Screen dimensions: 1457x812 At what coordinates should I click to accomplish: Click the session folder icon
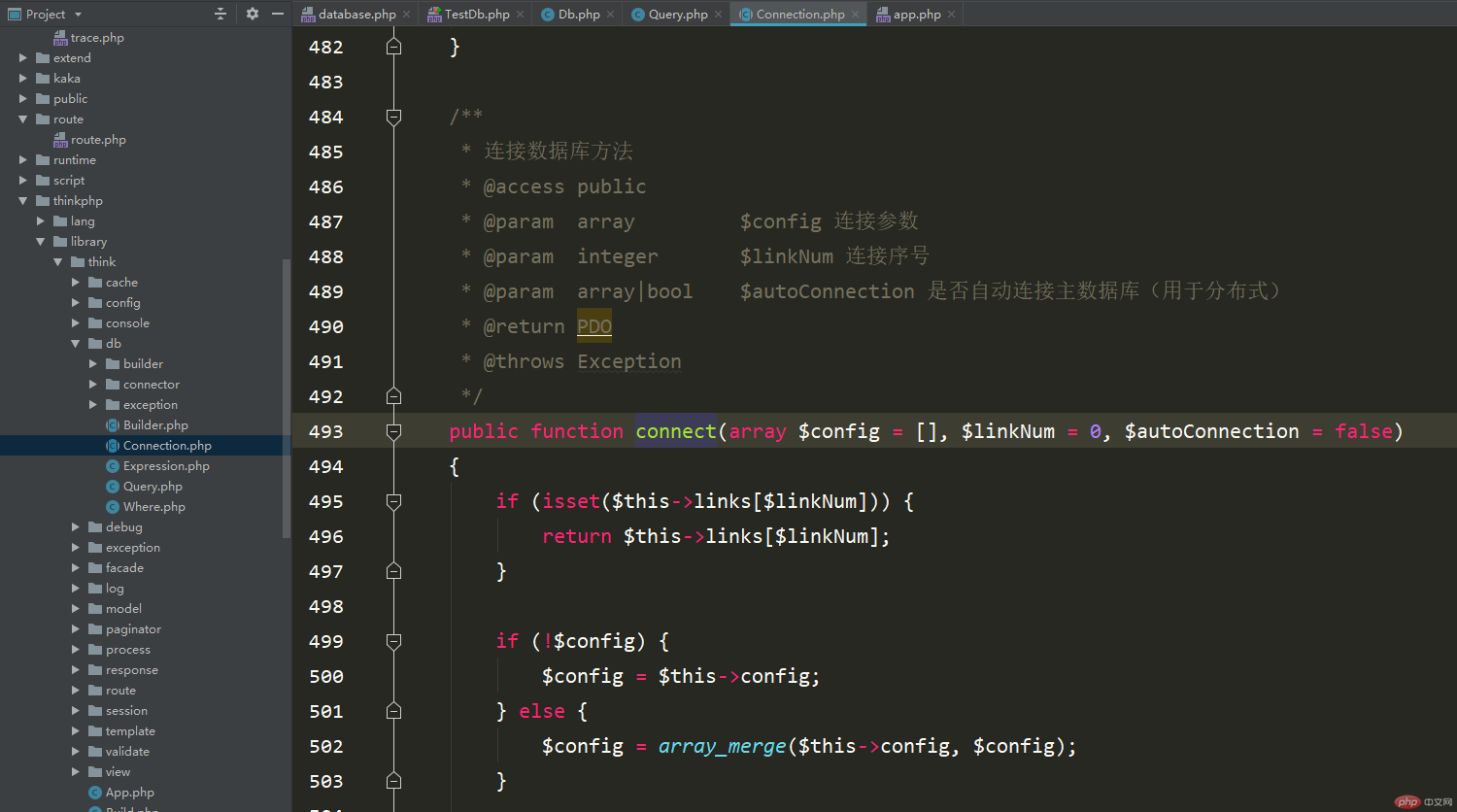(95, 711)
